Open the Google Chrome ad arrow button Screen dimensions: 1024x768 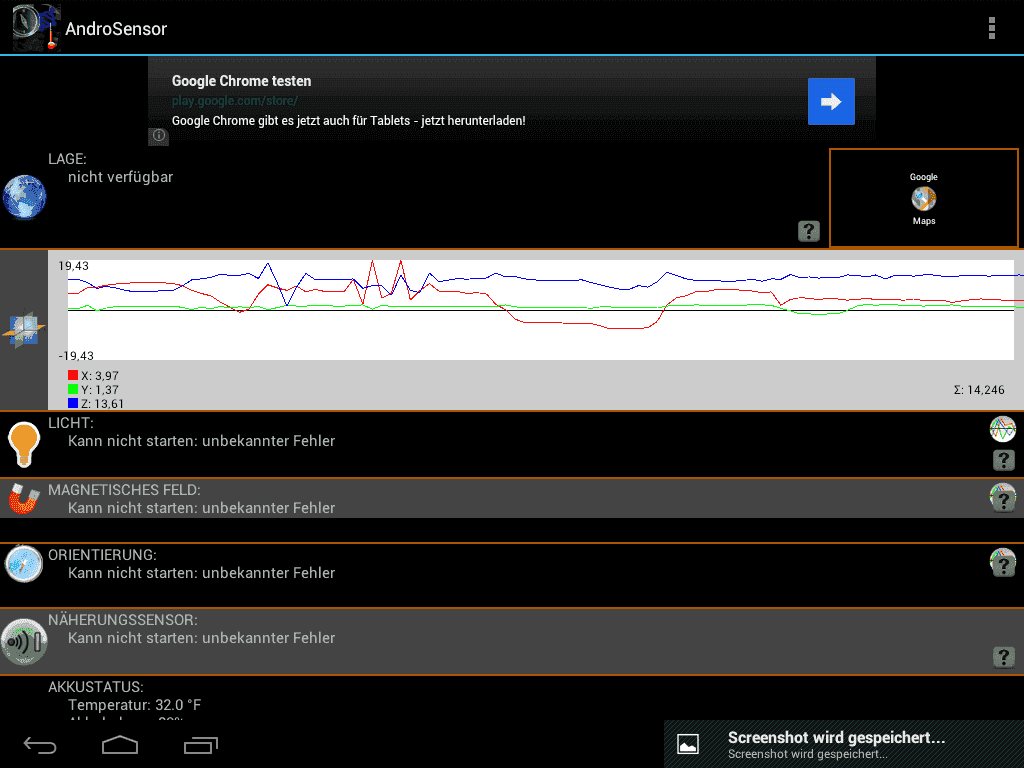[x=831, y=101]
